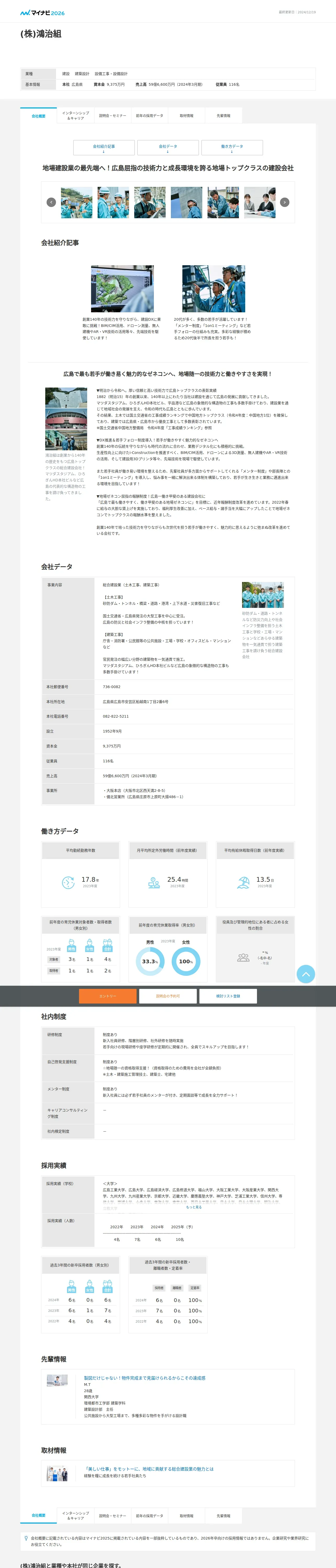
Task: Open the 前年の採用データ top tab
Action: pos(149,116)
